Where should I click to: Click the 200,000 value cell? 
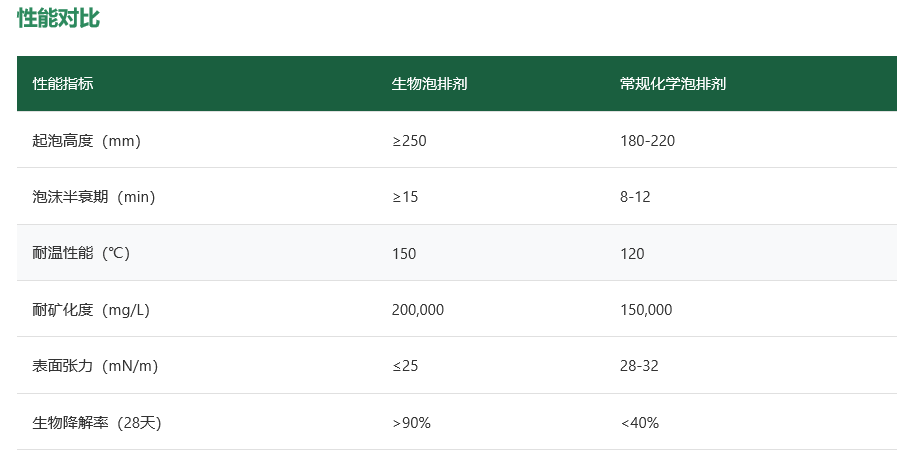[x=418, y=310]
